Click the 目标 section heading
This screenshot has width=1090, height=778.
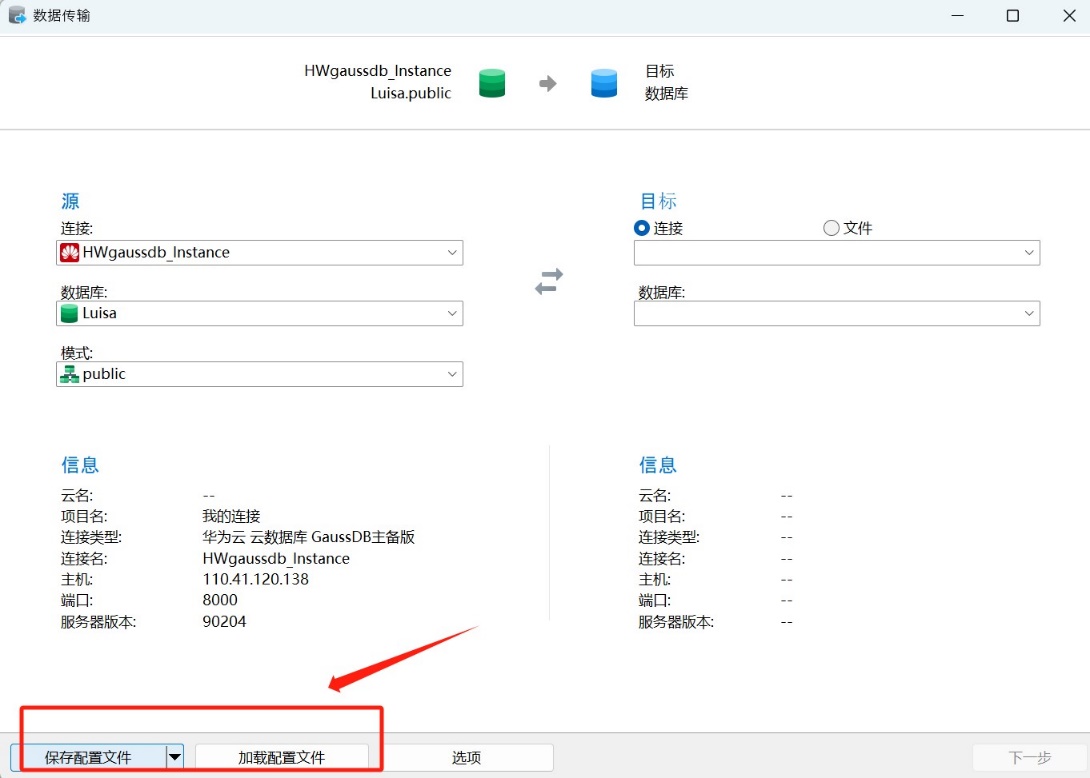(x=658, y=201)
